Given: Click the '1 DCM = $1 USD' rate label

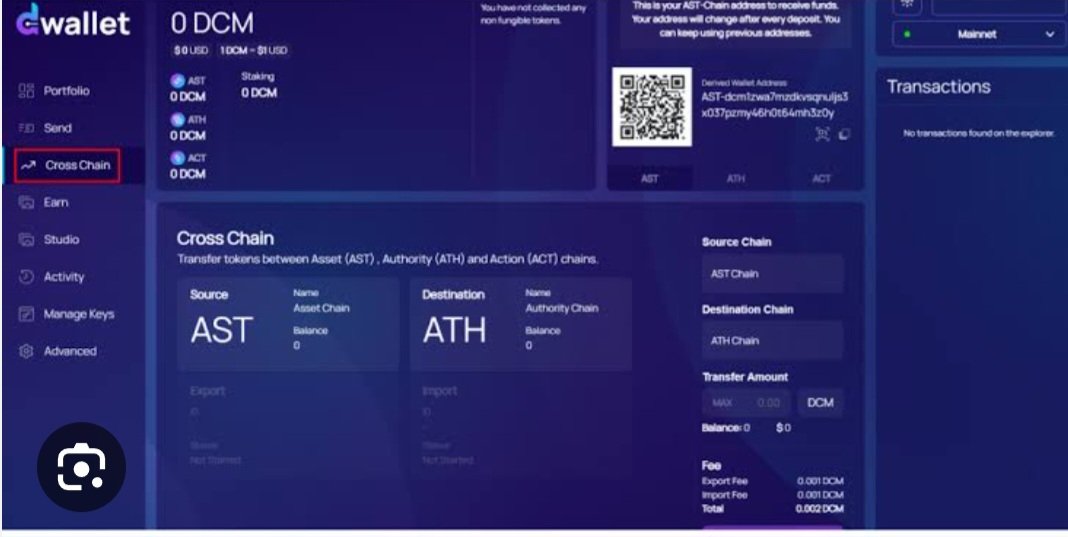Looking at the screenshot, I should (253, 50).
